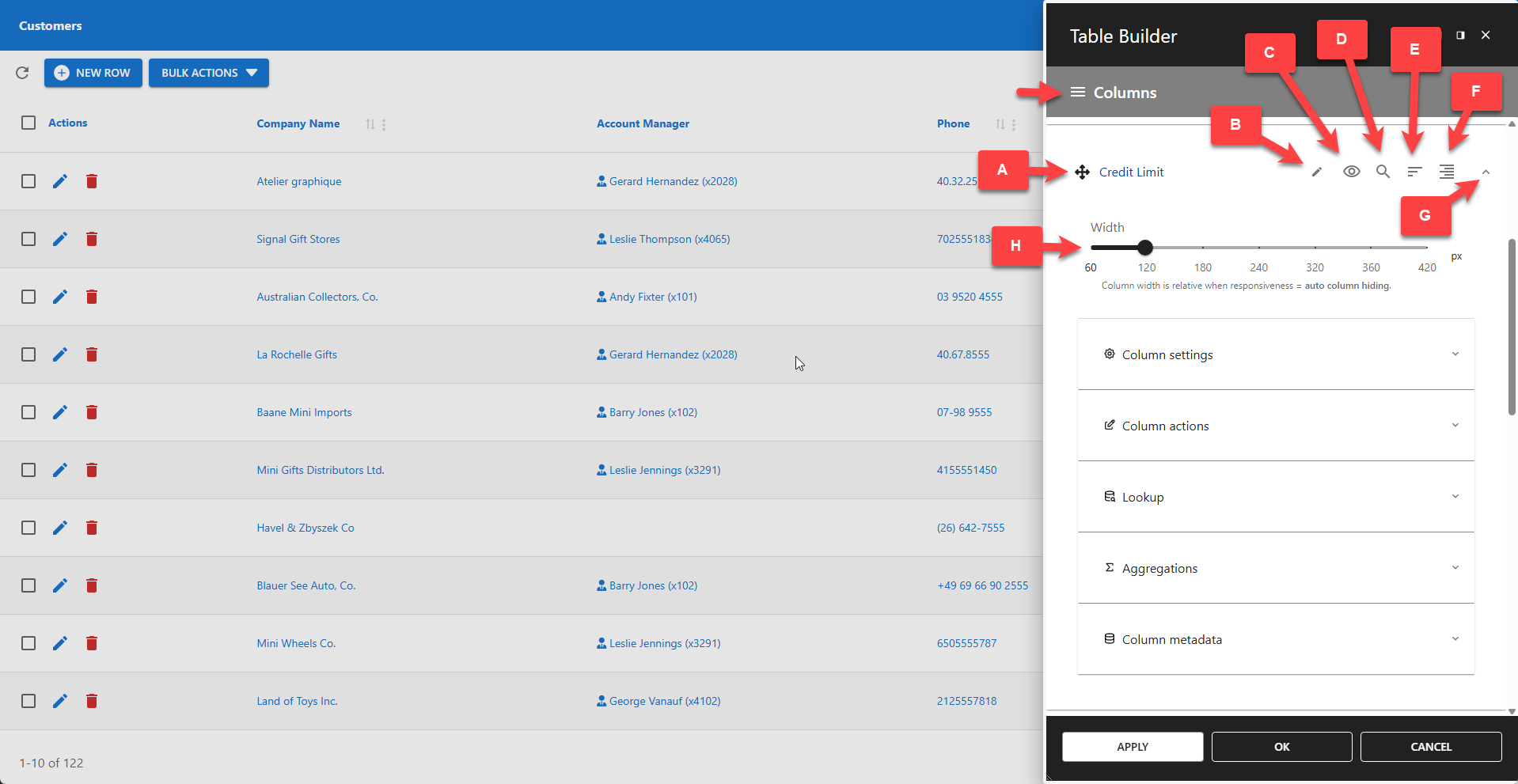
Task: Click the sort arrows beside Company Name
Action: coord(370,124)
